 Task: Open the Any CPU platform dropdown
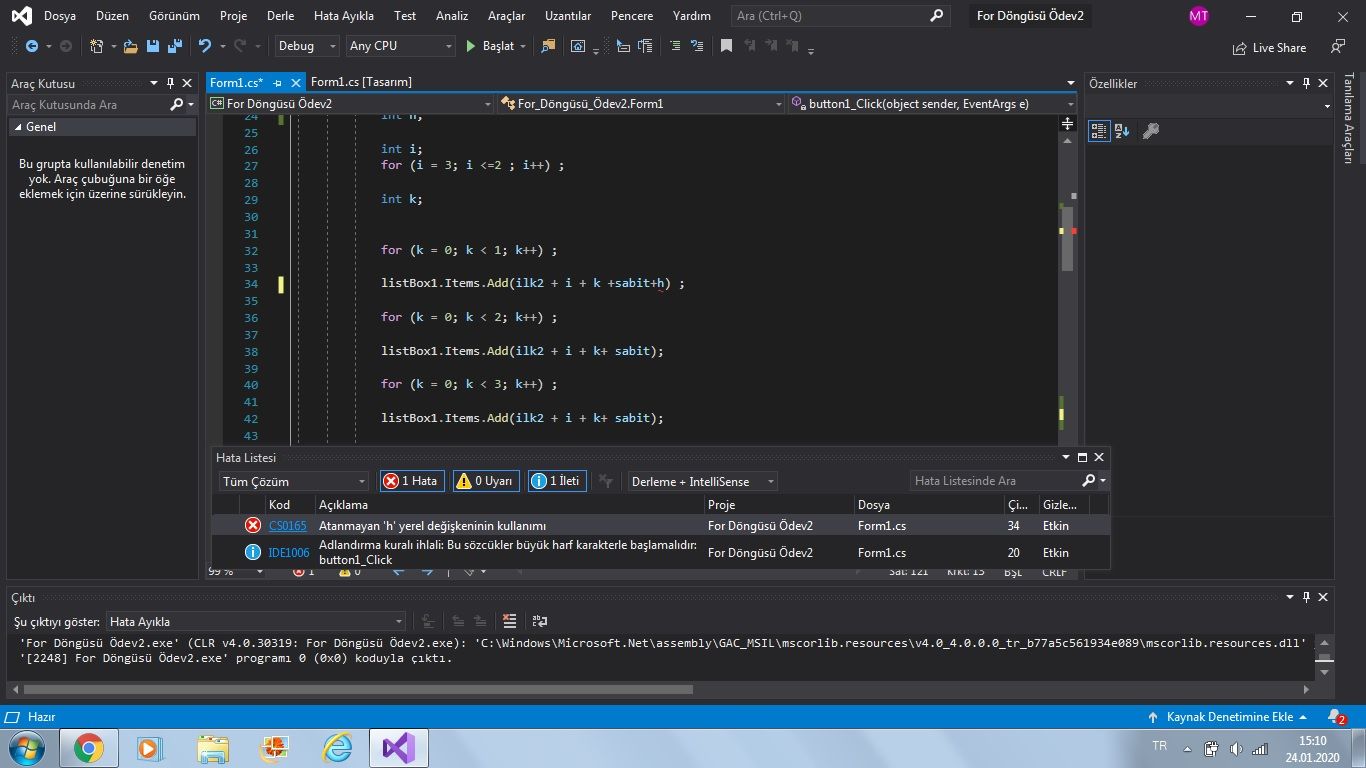pyautogui.click(x=400, y=46)
